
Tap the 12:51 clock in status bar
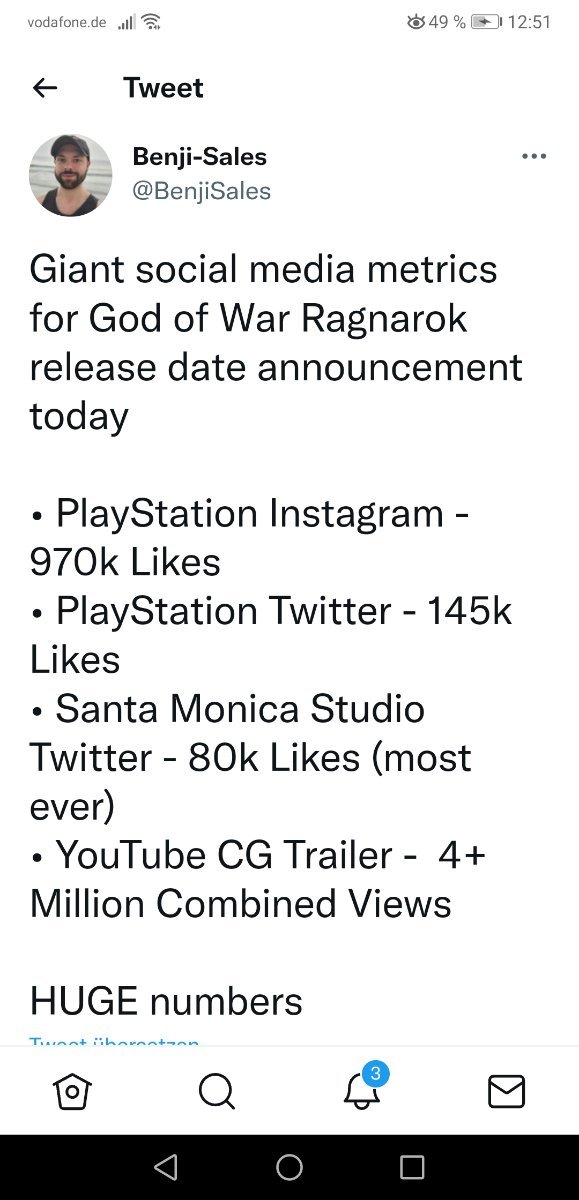pos(529,22)
